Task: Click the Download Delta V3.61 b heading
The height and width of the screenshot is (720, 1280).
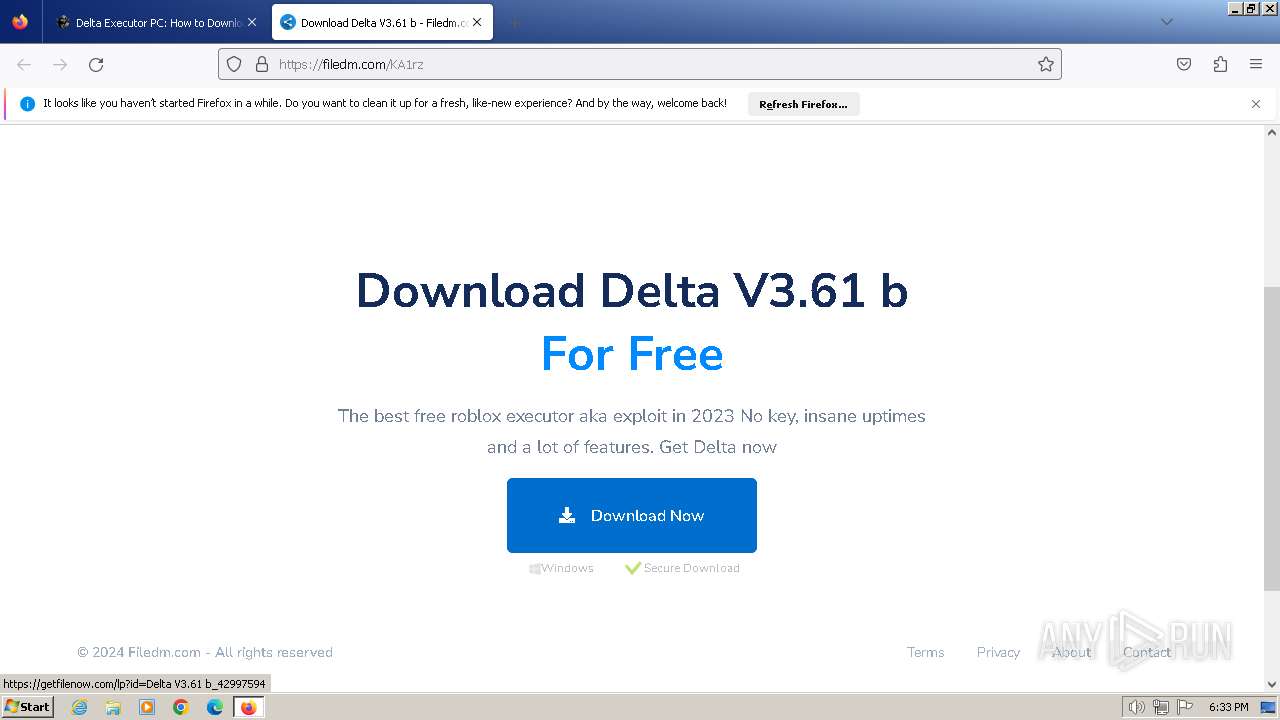Action: coord(632,291)
